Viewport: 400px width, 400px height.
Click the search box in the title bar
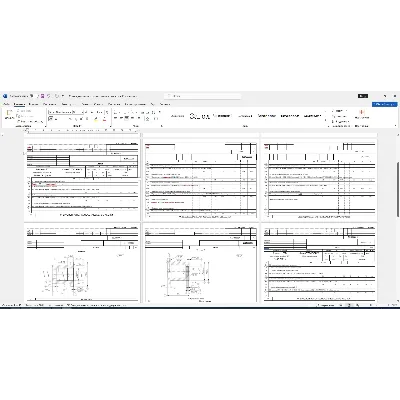pyautogui.click(x=203, y=96)
